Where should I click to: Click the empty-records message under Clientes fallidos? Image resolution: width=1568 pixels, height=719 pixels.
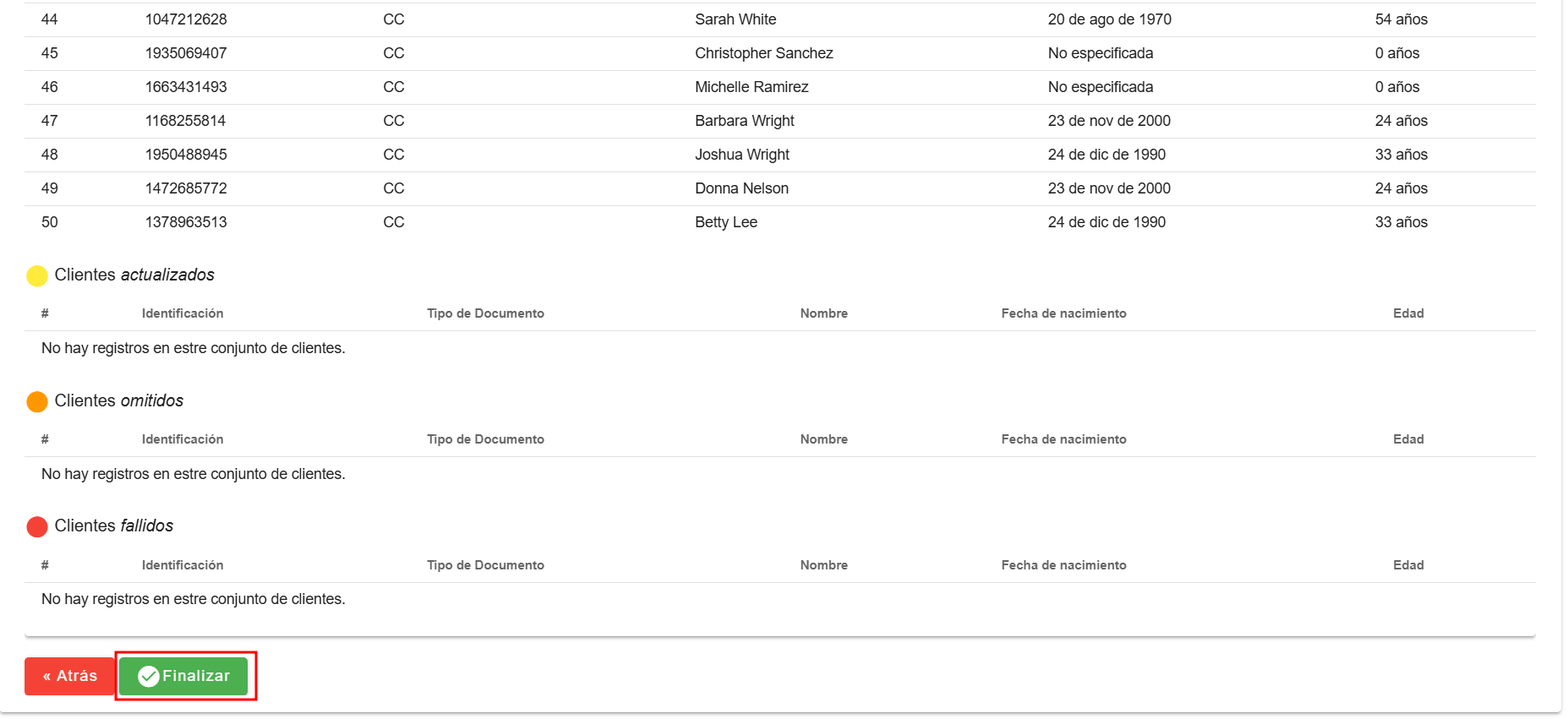coord(193,599)
